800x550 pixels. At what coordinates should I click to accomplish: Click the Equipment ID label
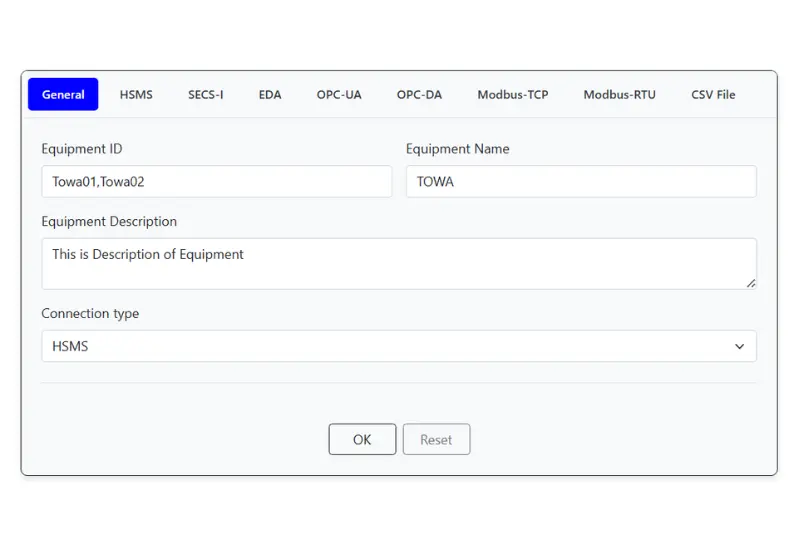pos(82,149)
